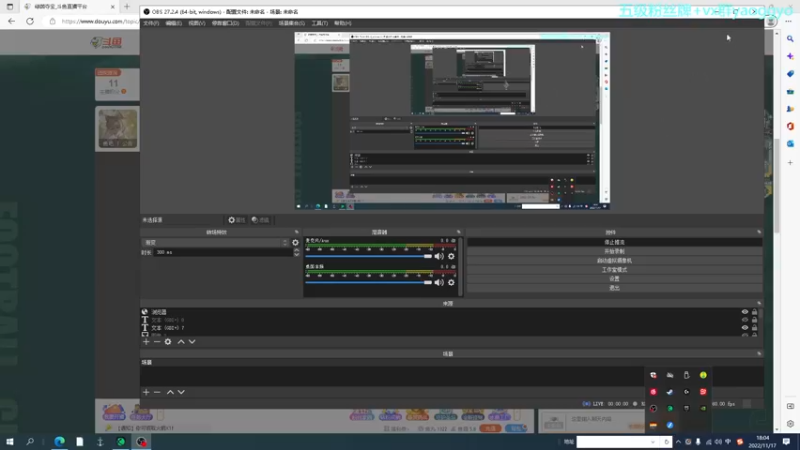Adjust the 麦克风/Aux volume slider

click(x=368, y=256)
